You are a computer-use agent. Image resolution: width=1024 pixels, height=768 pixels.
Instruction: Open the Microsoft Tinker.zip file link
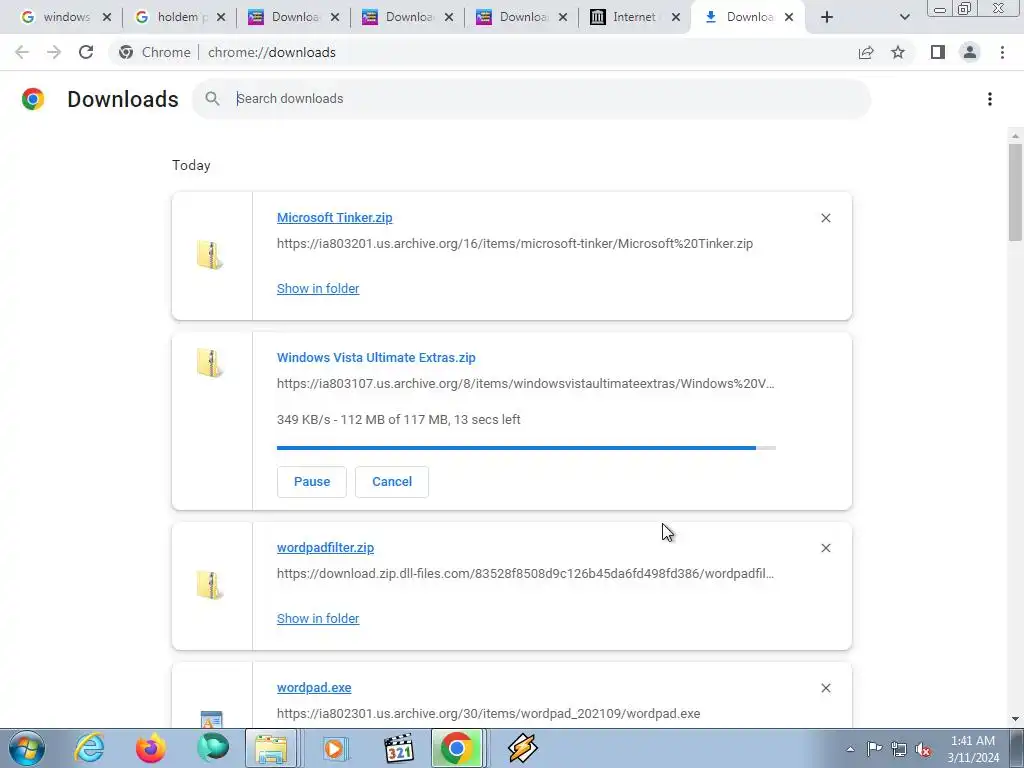tap(334, 217)
